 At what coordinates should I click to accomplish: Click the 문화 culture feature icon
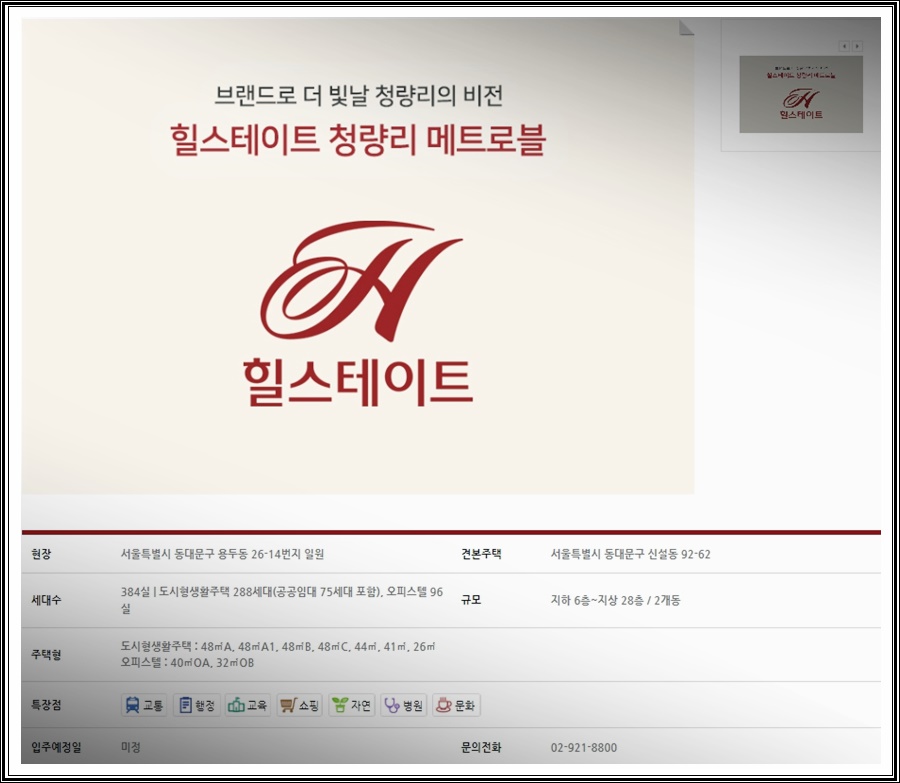tap(456, 705)
